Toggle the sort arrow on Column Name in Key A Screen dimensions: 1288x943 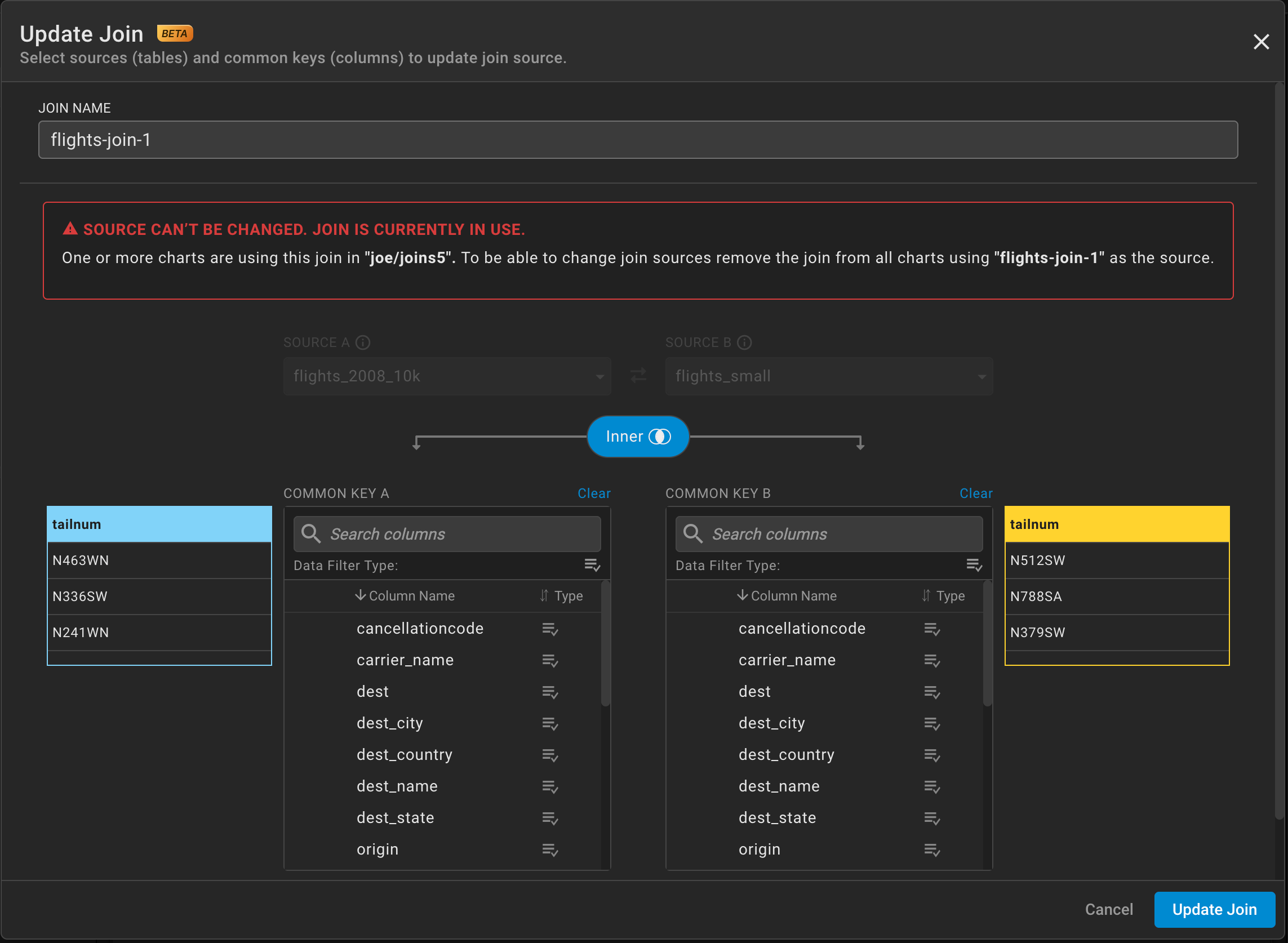coord(360,595)
